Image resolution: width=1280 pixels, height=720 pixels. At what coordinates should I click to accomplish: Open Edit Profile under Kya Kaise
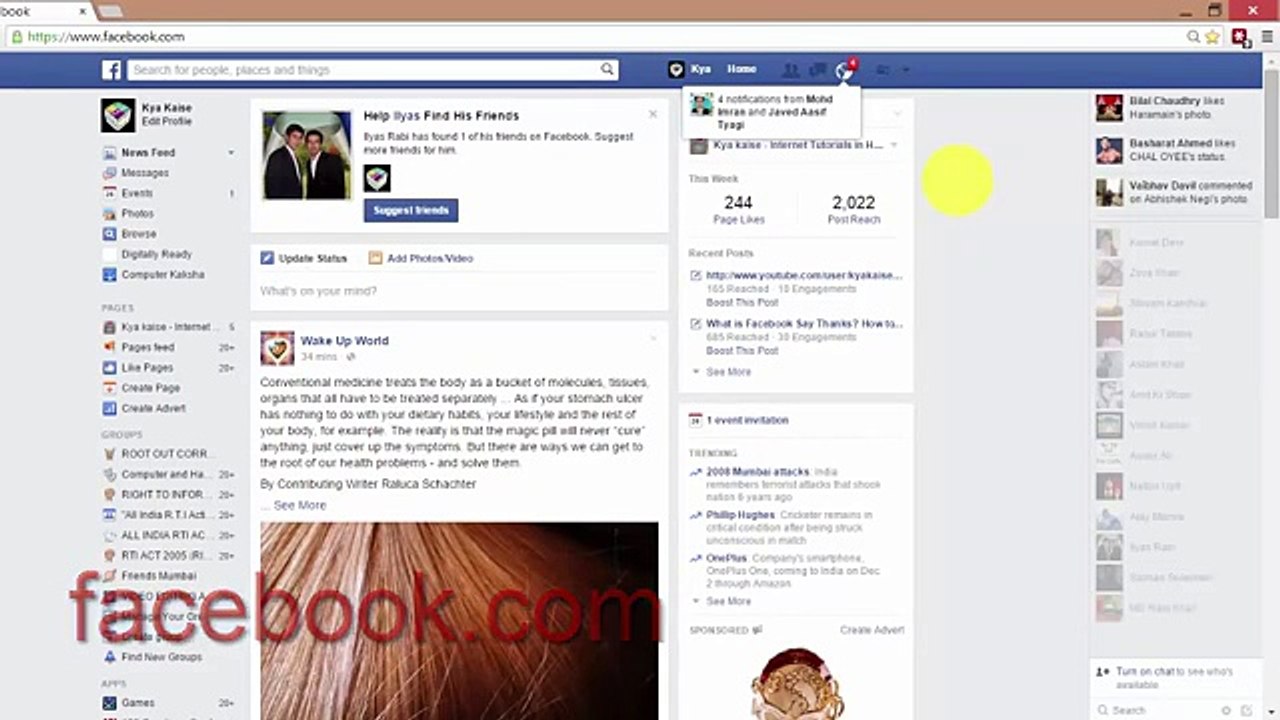[166, 122]
